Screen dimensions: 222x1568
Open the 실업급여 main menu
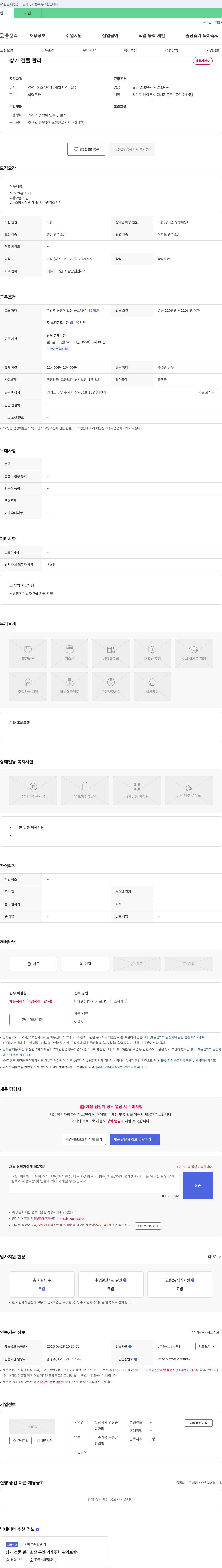click(x=110, y=36)
